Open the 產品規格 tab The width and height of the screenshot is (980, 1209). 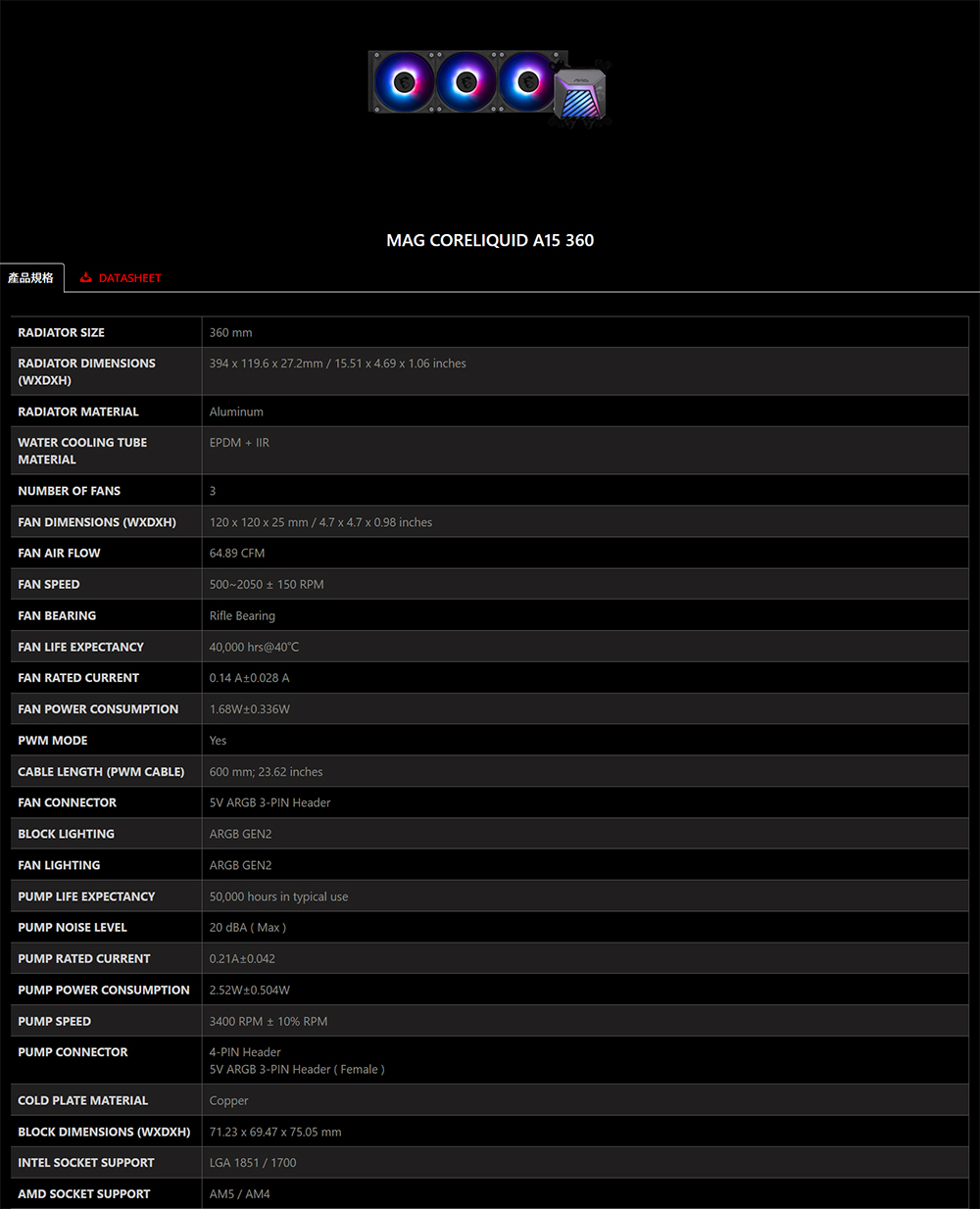(31, 278)
